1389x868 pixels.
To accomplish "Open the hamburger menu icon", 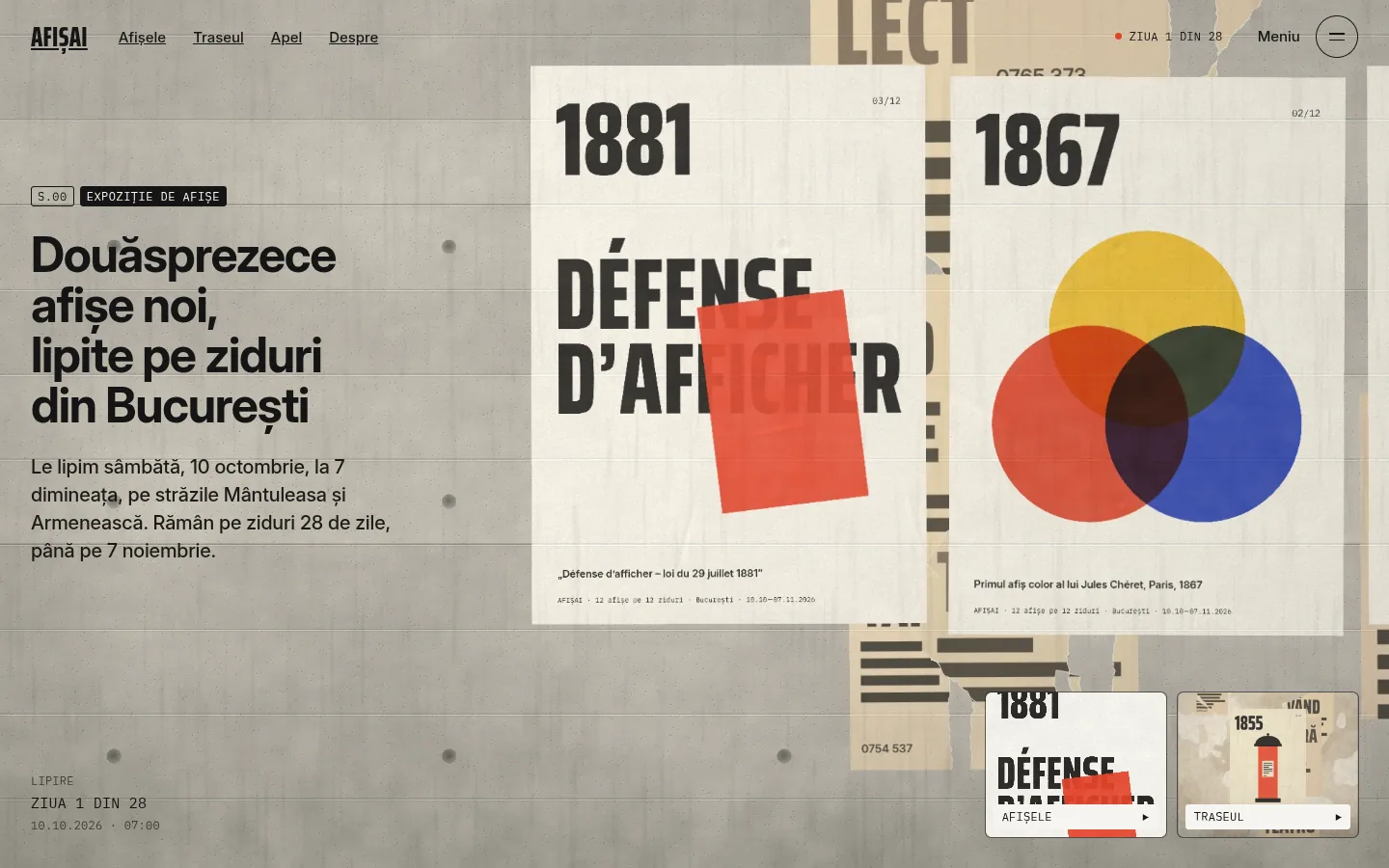I will (x=1336, y=37).
